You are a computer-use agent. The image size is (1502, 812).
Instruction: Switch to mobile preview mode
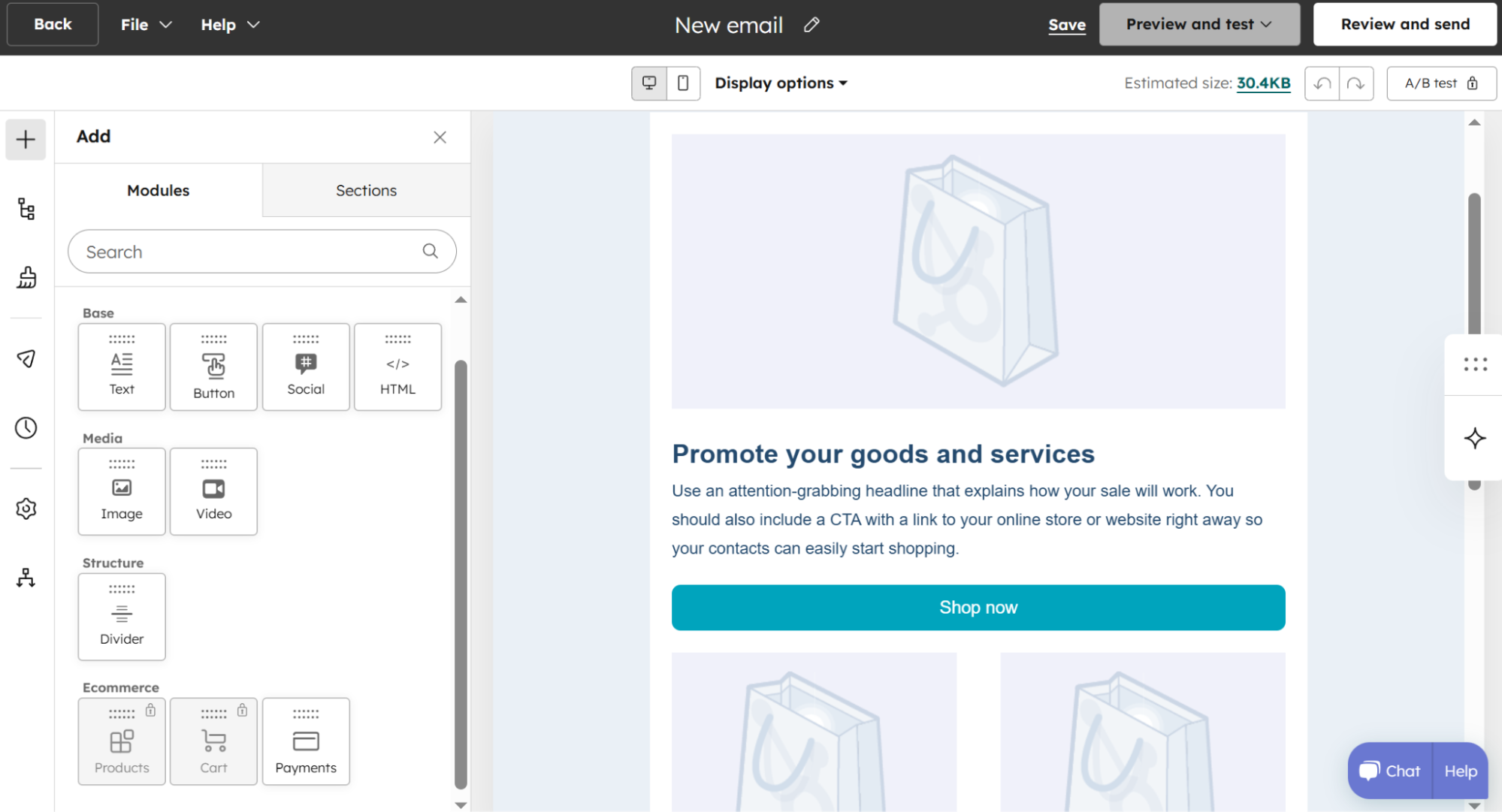(683, 83)
